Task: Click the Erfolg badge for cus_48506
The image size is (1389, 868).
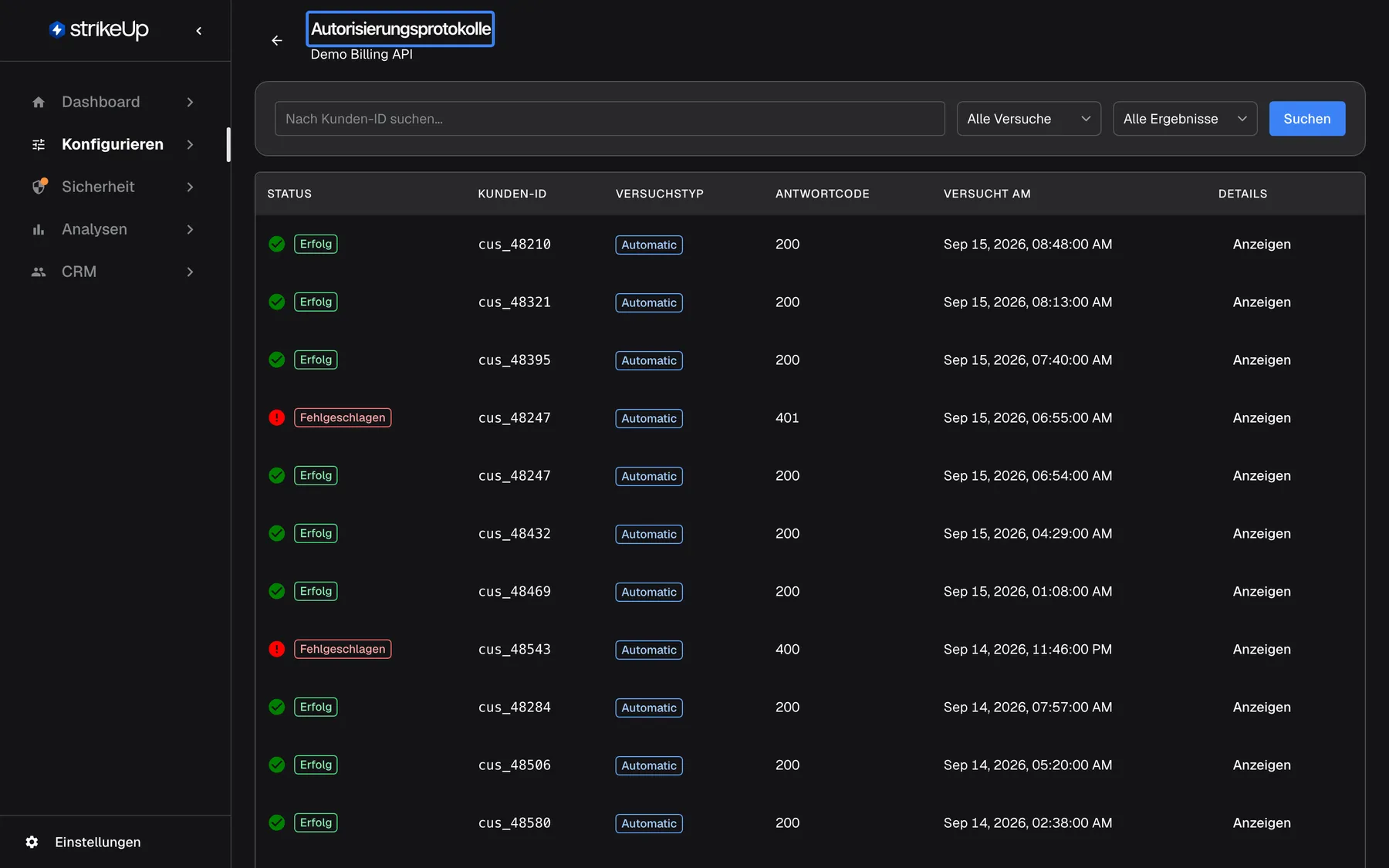Action: [x=315, y=765]
